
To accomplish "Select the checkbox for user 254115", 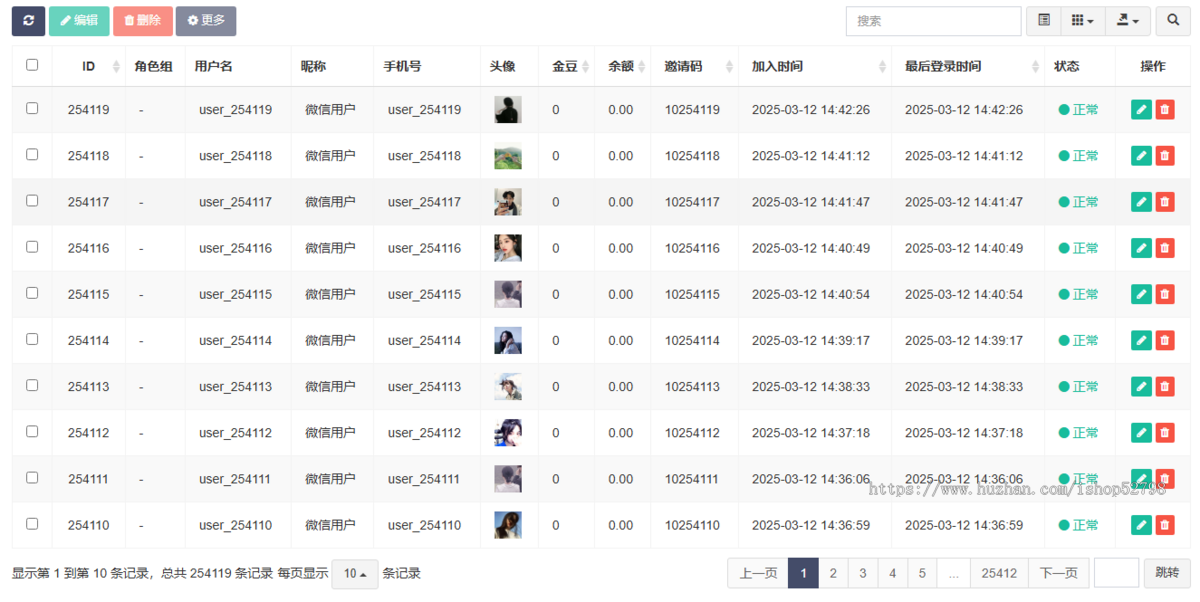I will [32, 293].
